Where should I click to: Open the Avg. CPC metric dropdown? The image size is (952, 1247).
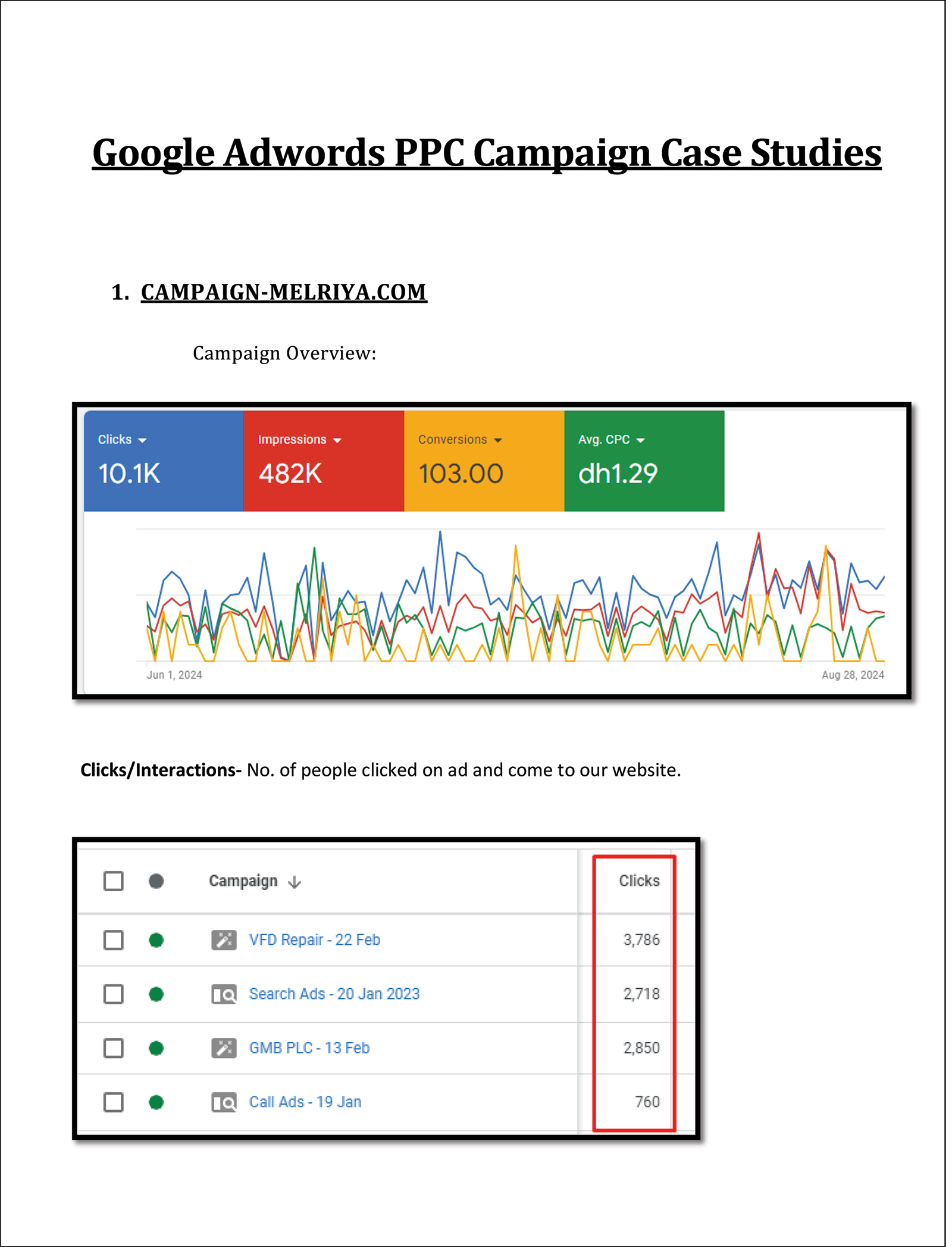click(x=640, y=440)
